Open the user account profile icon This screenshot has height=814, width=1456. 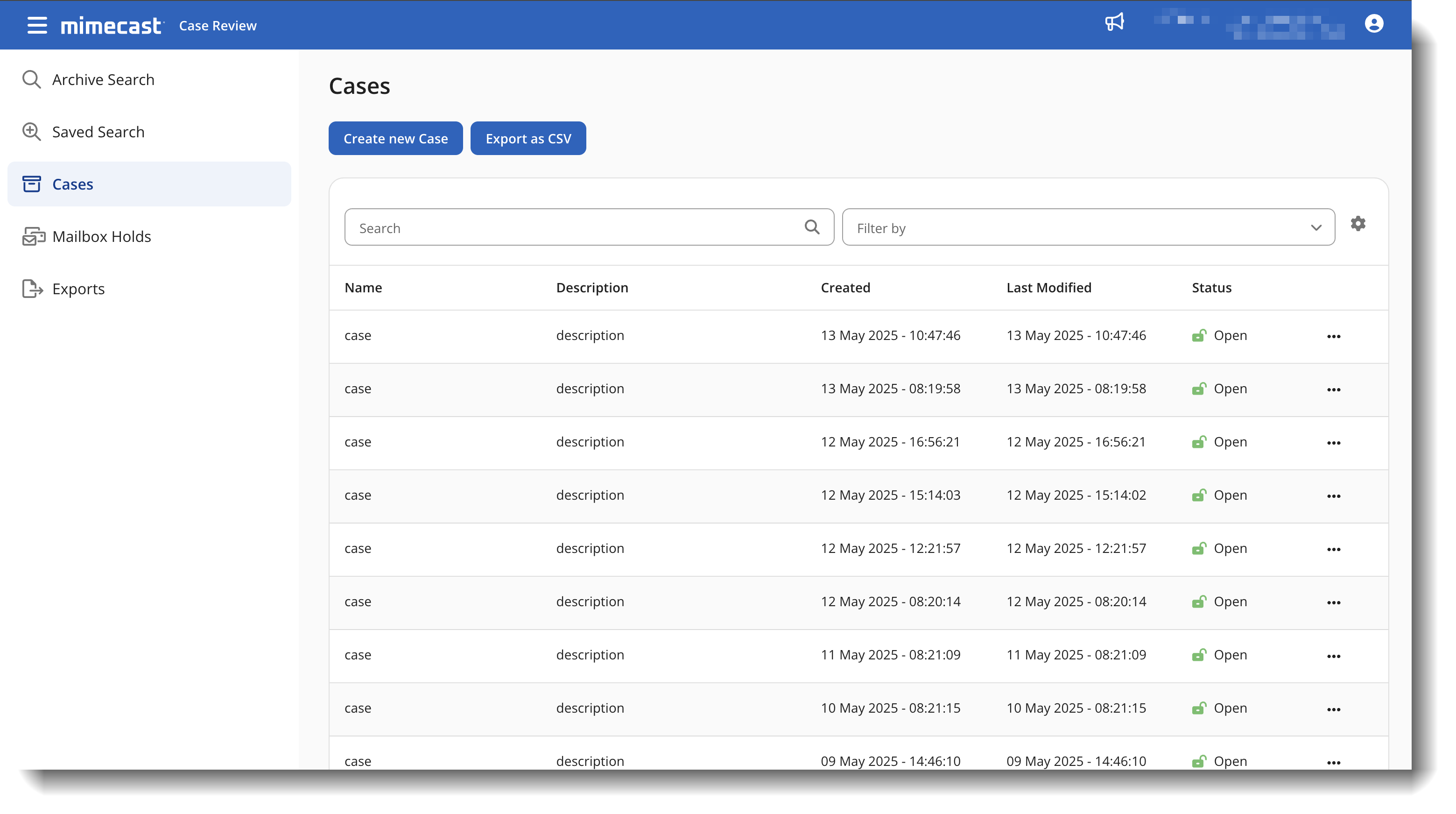tap(1373, 24)
